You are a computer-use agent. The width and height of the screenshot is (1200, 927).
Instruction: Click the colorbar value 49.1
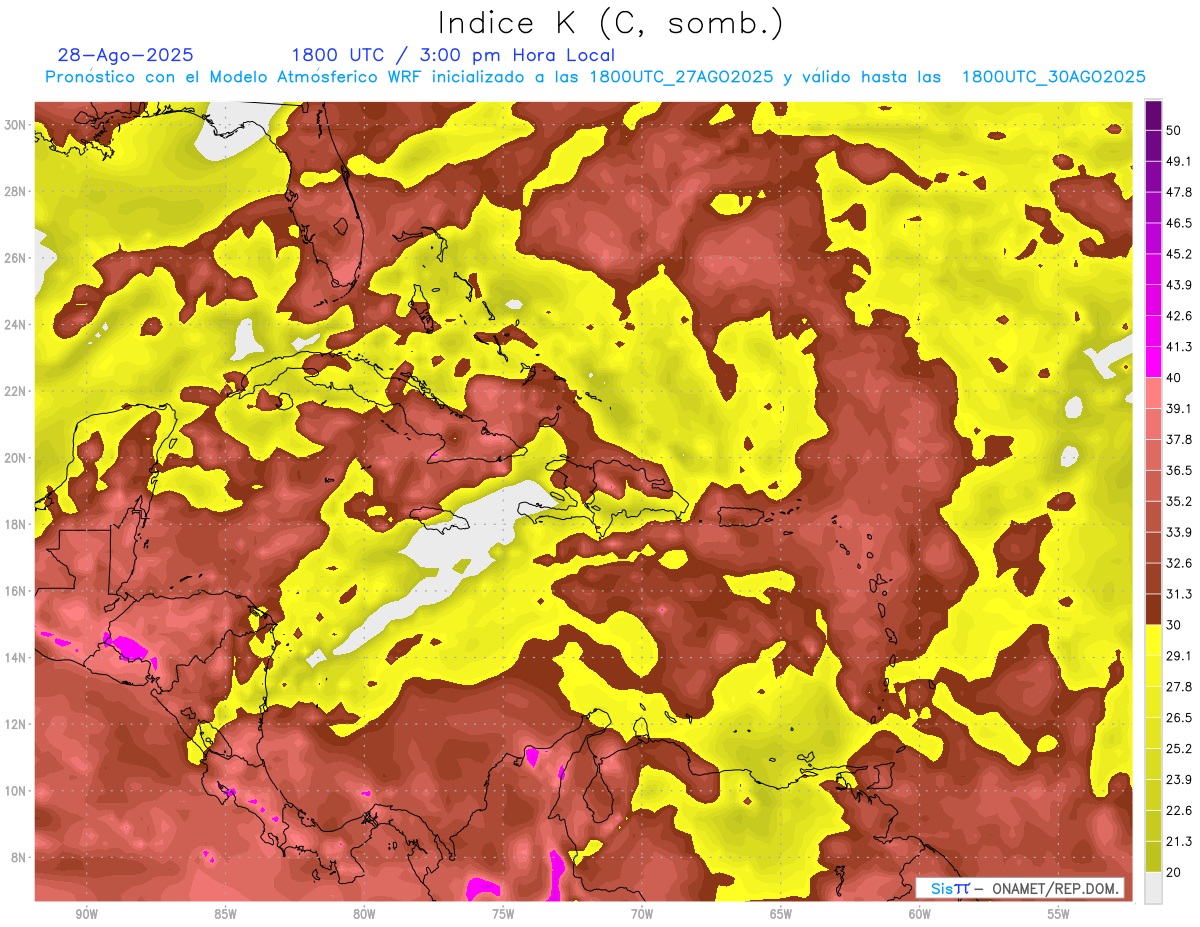[x=1179, y=160]
